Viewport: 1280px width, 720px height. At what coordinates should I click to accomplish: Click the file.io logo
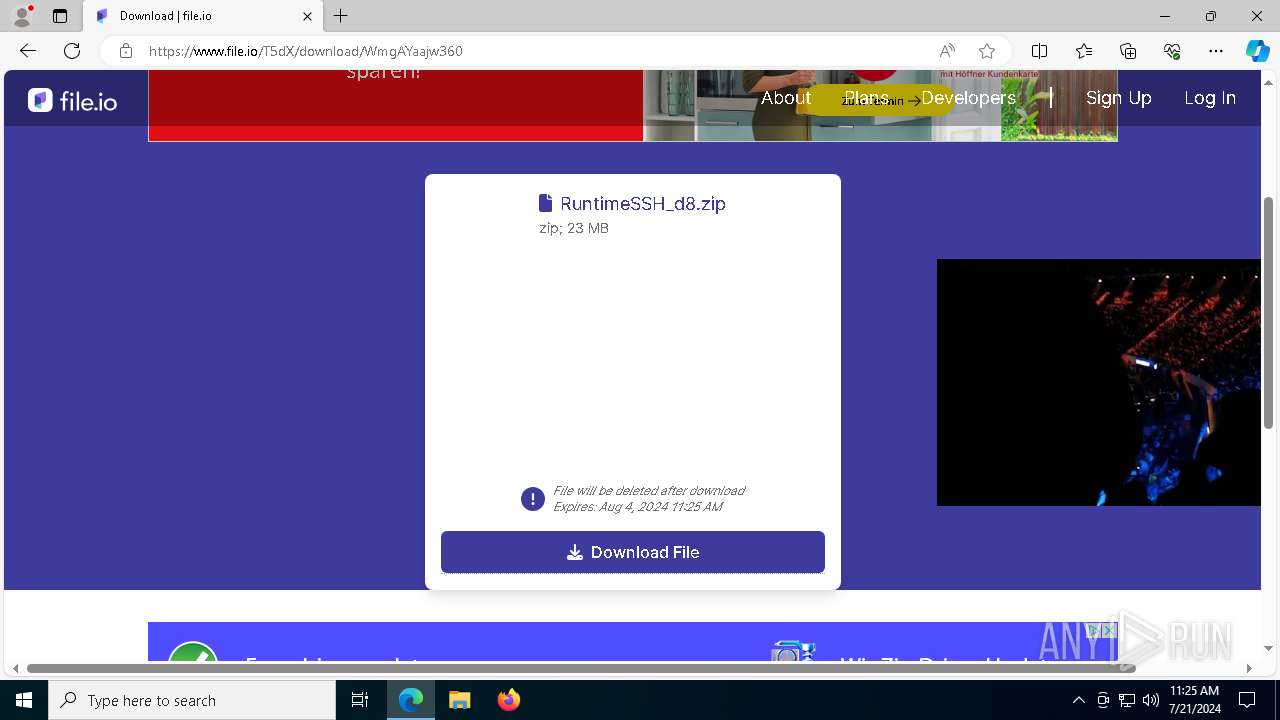pyautogui.click(x=72, y=100)
